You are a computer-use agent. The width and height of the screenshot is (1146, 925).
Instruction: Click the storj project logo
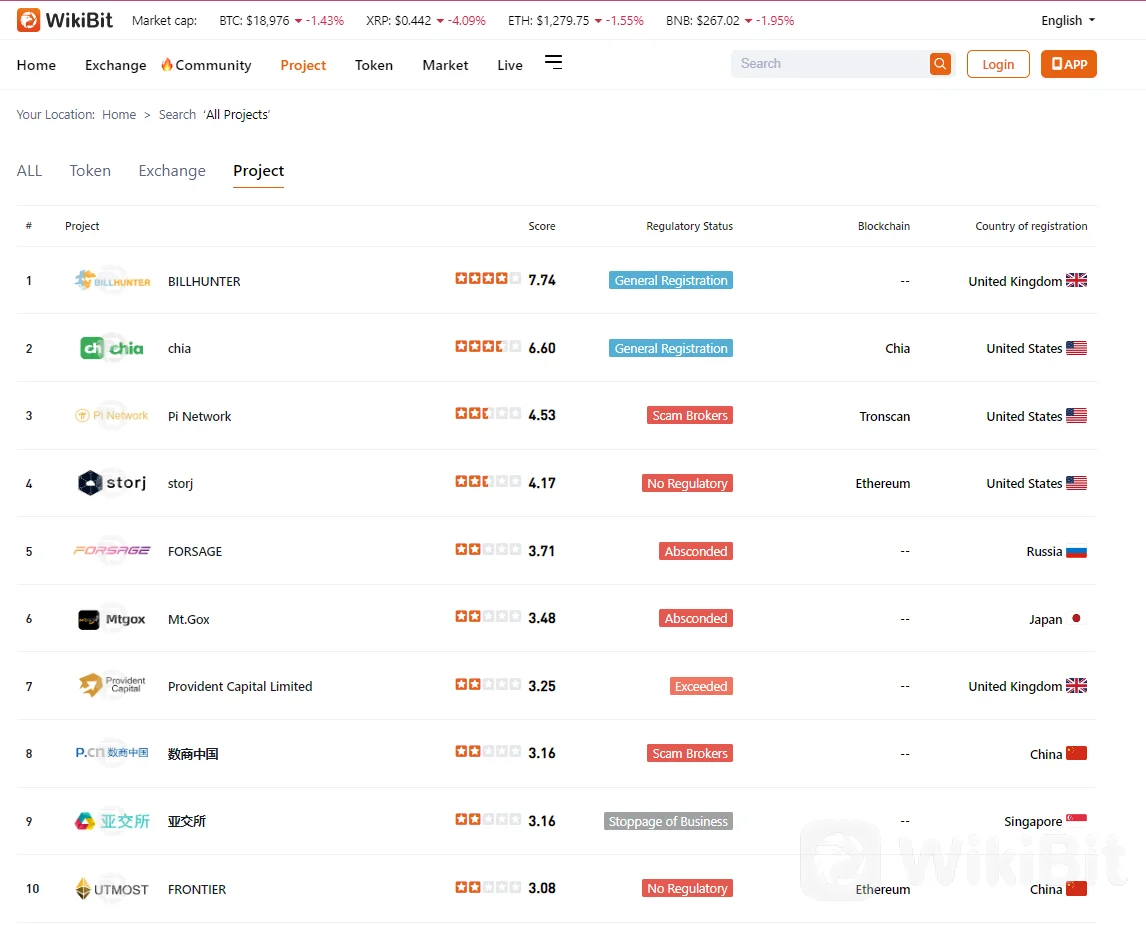coord(112,483)
